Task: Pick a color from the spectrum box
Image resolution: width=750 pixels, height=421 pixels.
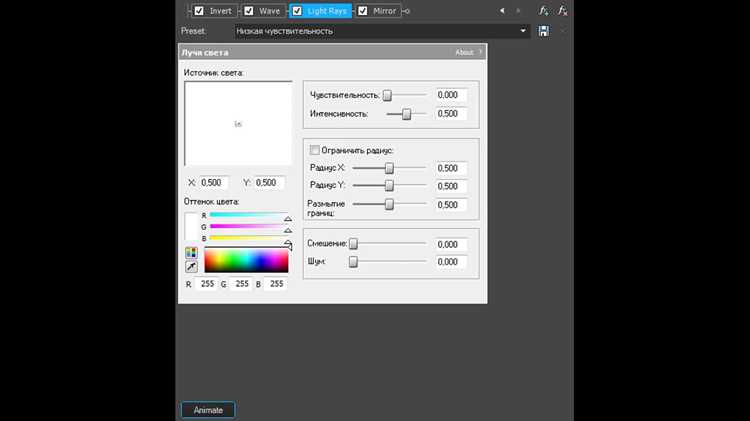Action: point(246,260)
